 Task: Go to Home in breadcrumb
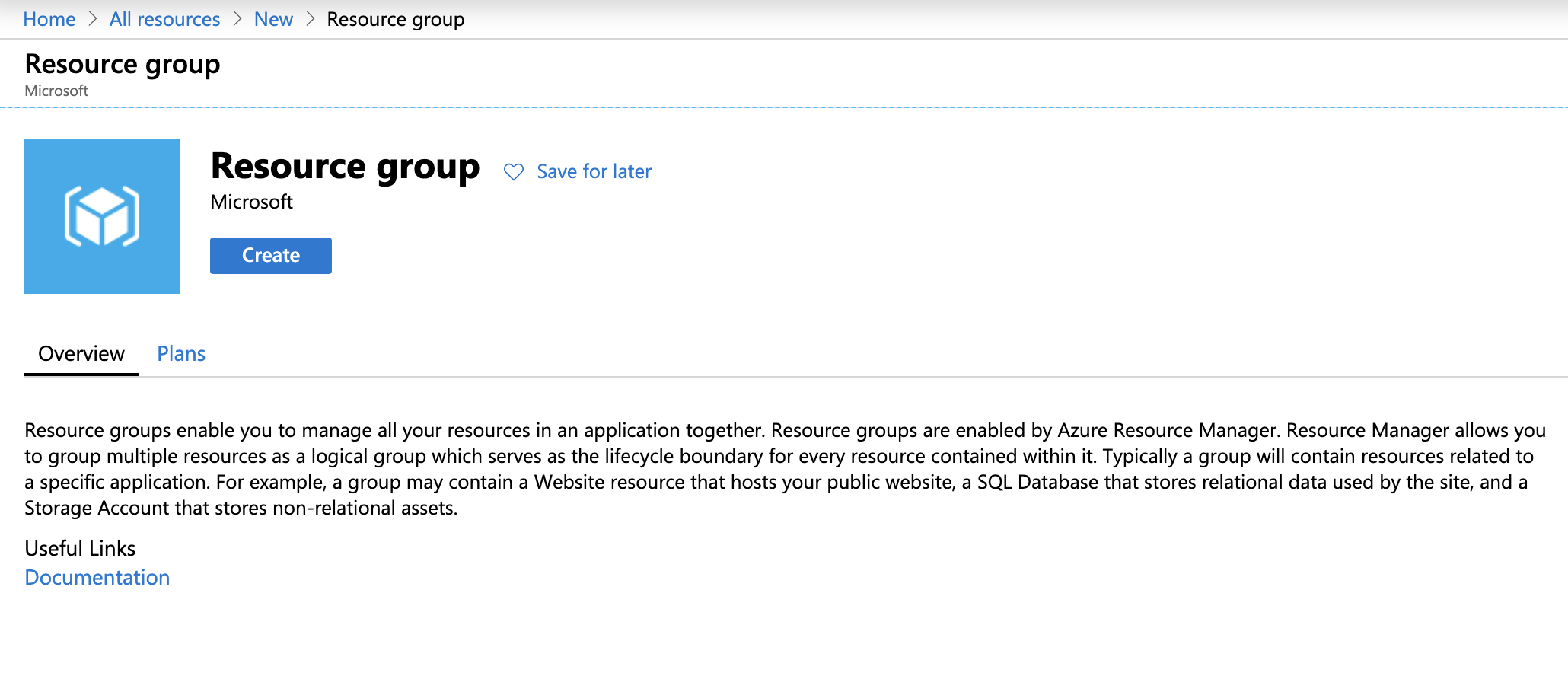(x=49, y=19)
